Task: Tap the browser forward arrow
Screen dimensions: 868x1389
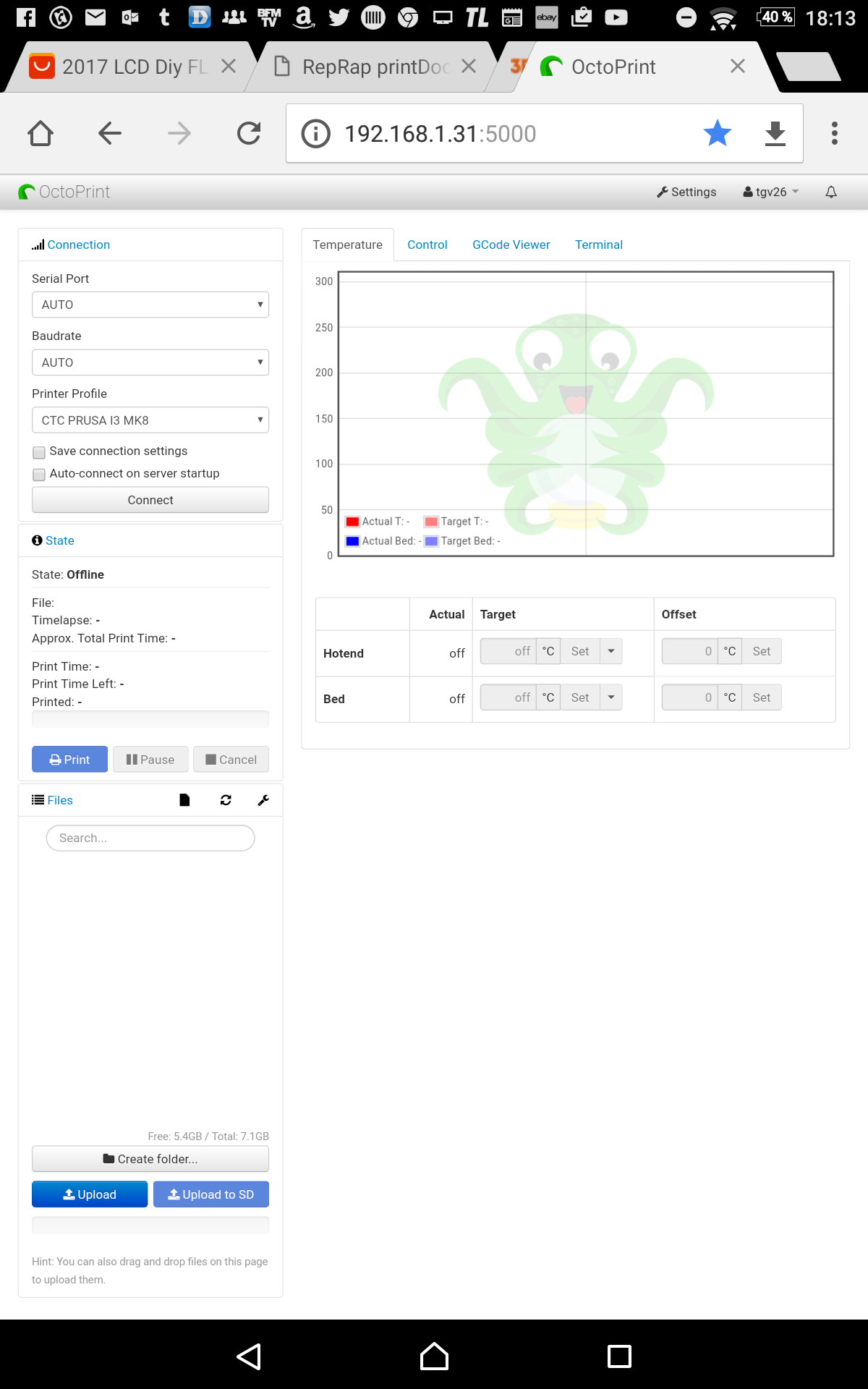Action: pyautogui.click(x=179, y=133)
